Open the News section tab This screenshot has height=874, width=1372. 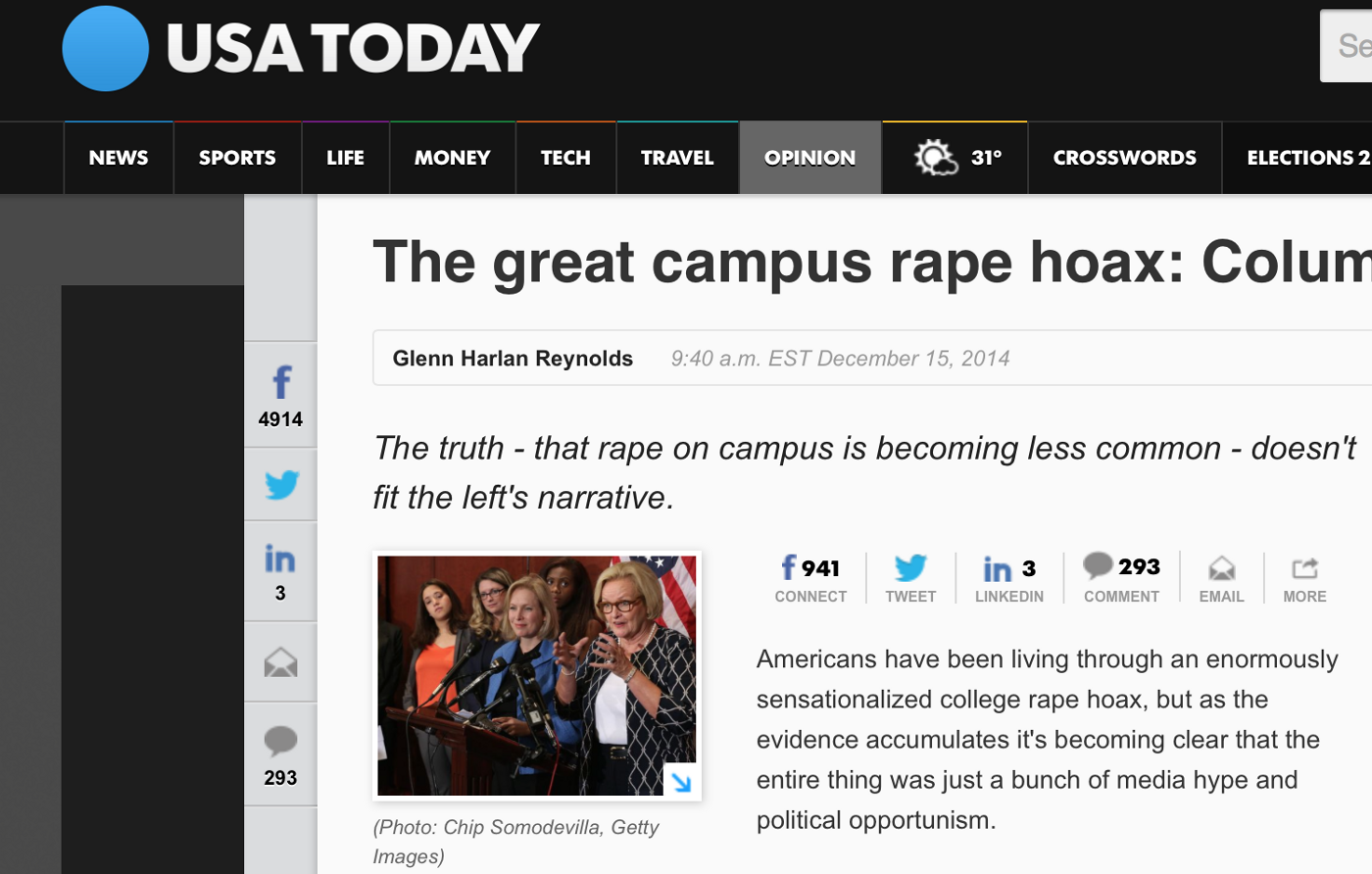tap(119, 158)
